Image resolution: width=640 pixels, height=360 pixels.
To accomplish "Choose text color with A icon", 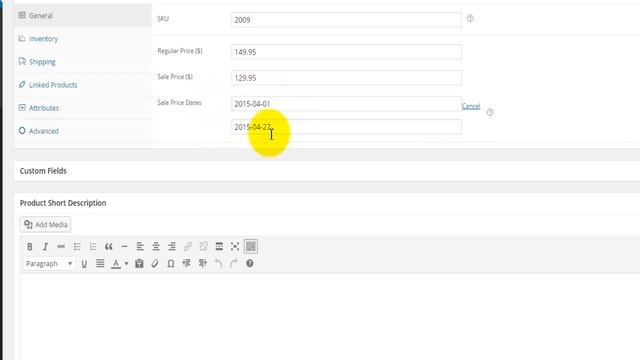I will [x=116, y=264].
